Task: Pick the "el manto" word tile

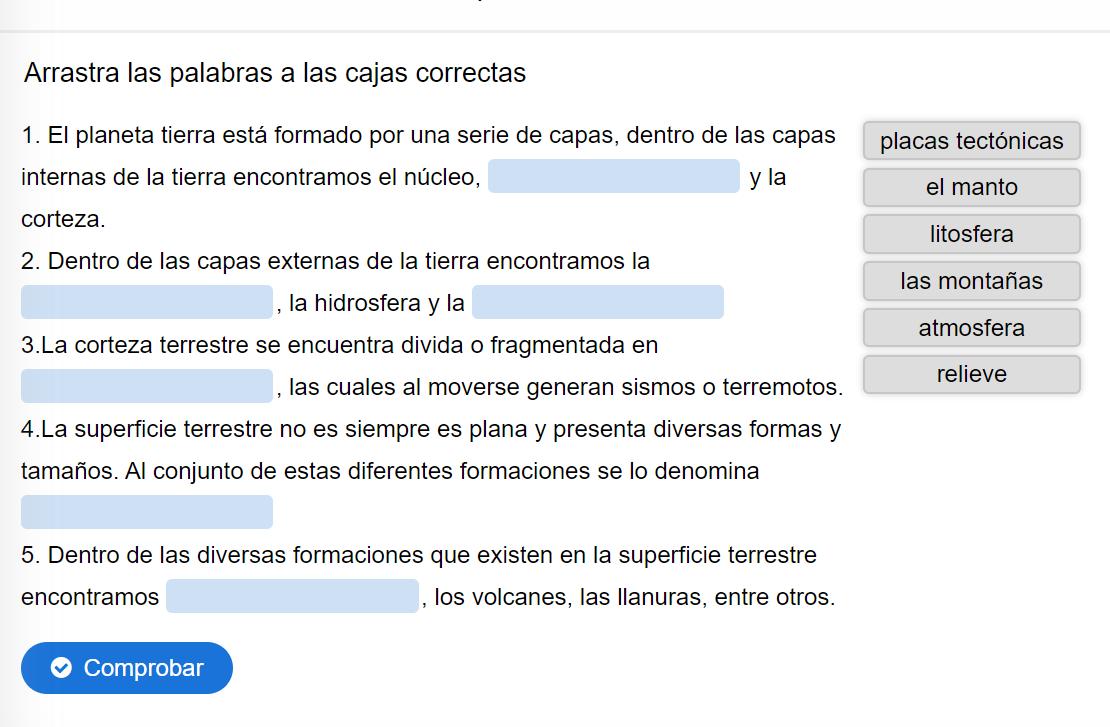Action: (971, 188)
